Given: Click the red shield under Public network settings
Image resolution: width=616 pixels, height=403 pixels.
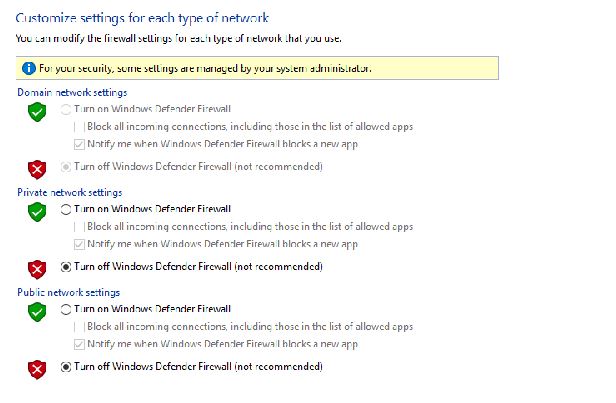Looking at the screenshot, I should 37,369.
